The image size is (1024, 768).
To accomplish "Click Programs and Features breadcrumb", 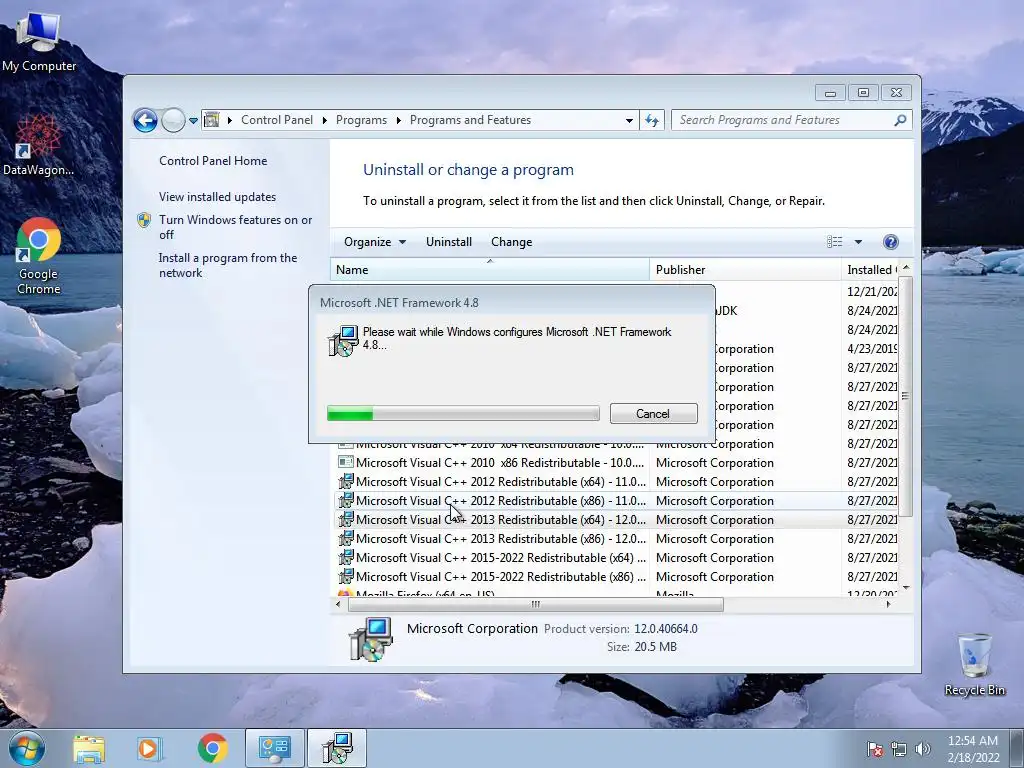I will (470, 120).
